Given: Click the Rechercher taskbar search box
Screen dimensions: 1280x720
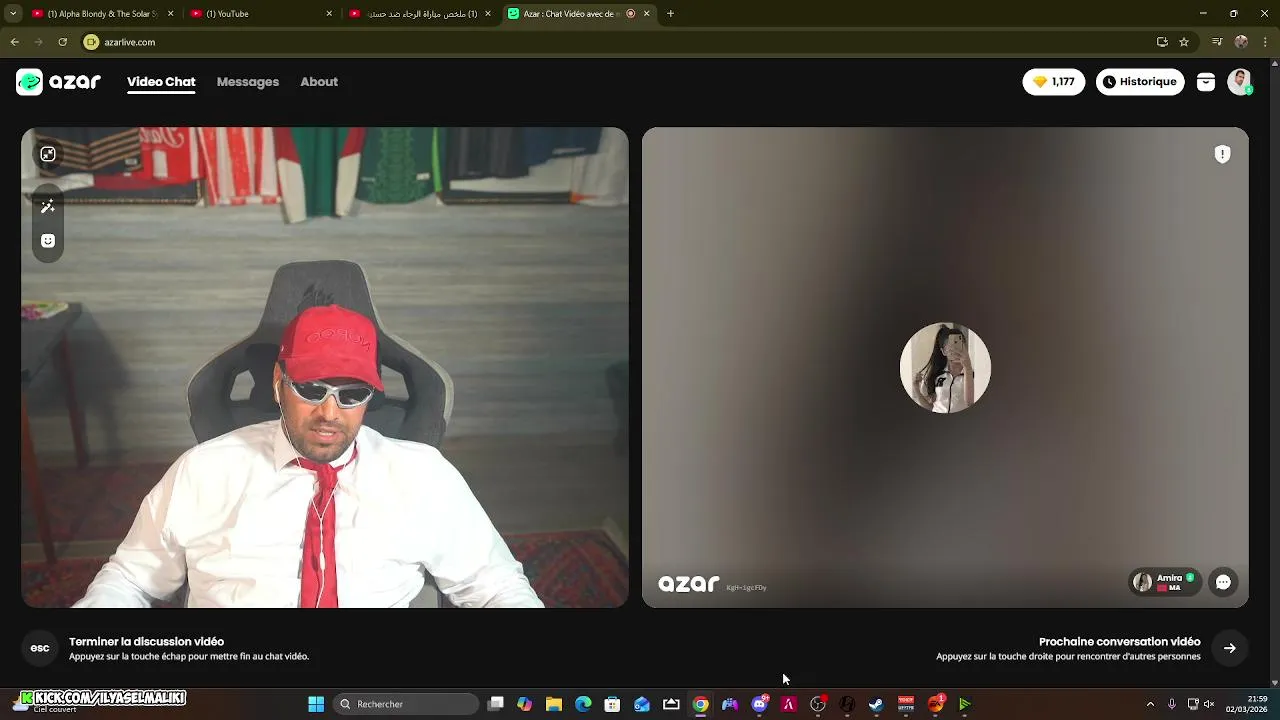Looking at the screenshot, I should (407, 704).
